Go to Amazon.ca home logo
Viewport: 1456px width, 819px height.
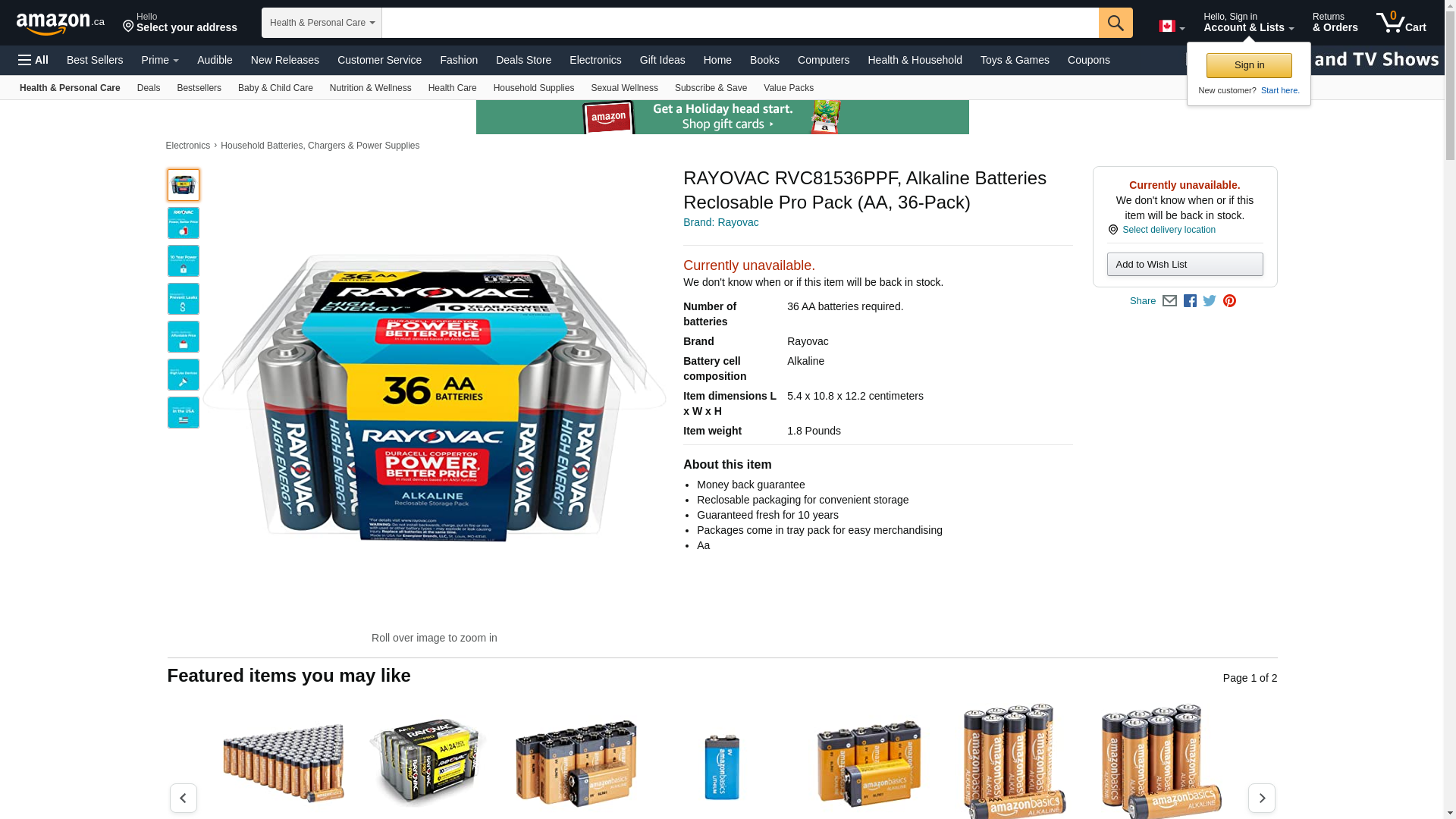(x=61, y=23)
